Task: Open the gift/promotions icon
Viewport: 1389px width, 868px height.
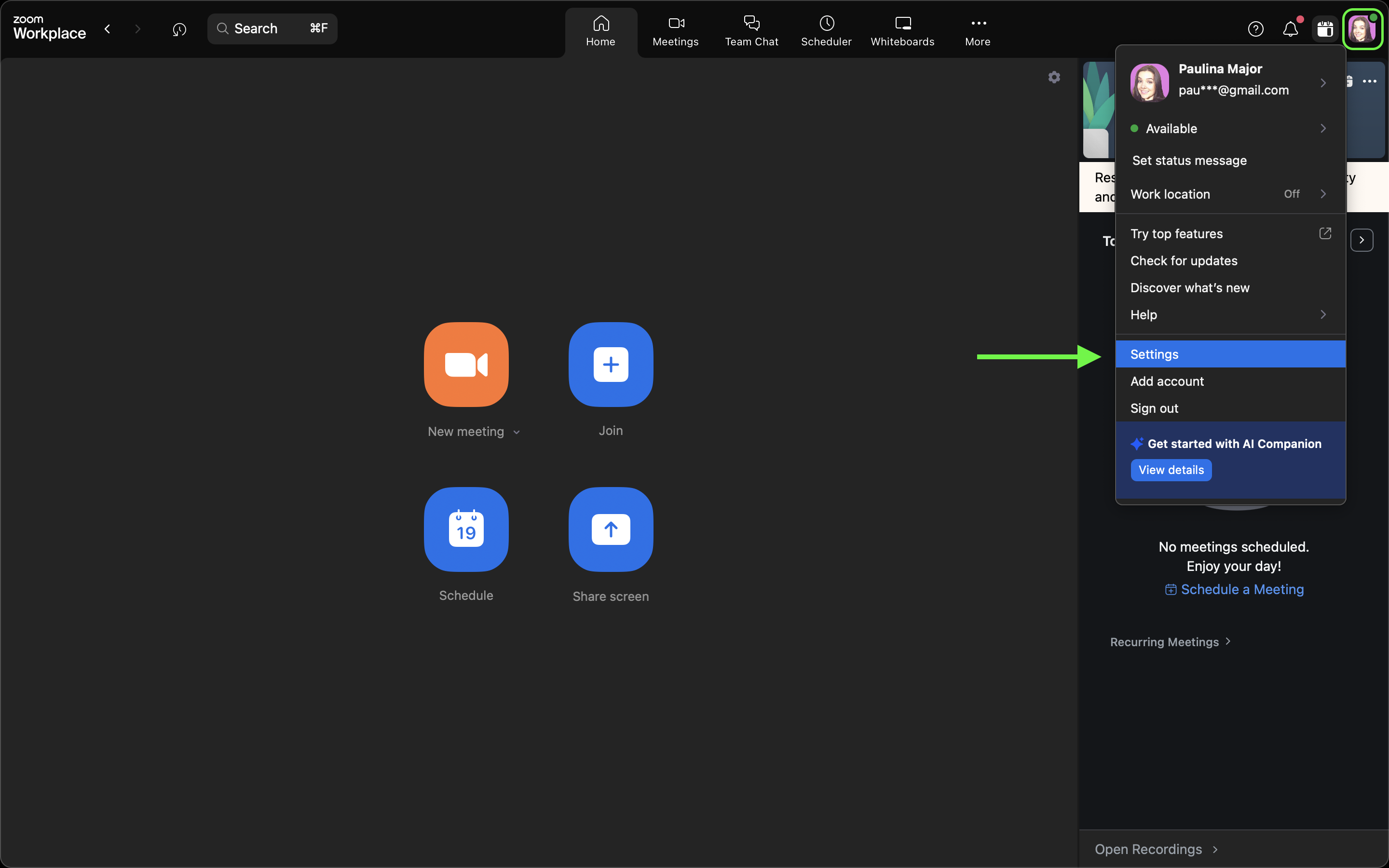Action: tap(1325, 29)
